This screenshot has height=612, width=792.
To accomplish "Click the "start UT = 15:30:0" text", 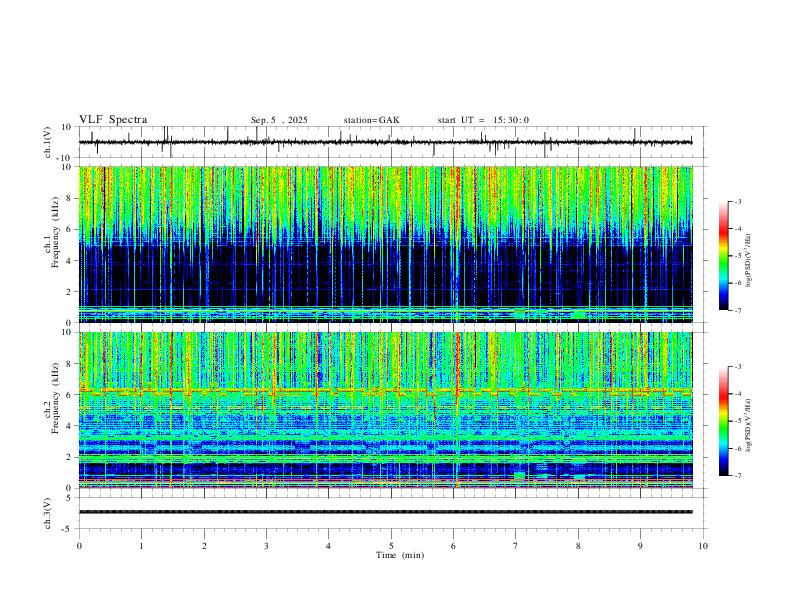I will point(483,120).
